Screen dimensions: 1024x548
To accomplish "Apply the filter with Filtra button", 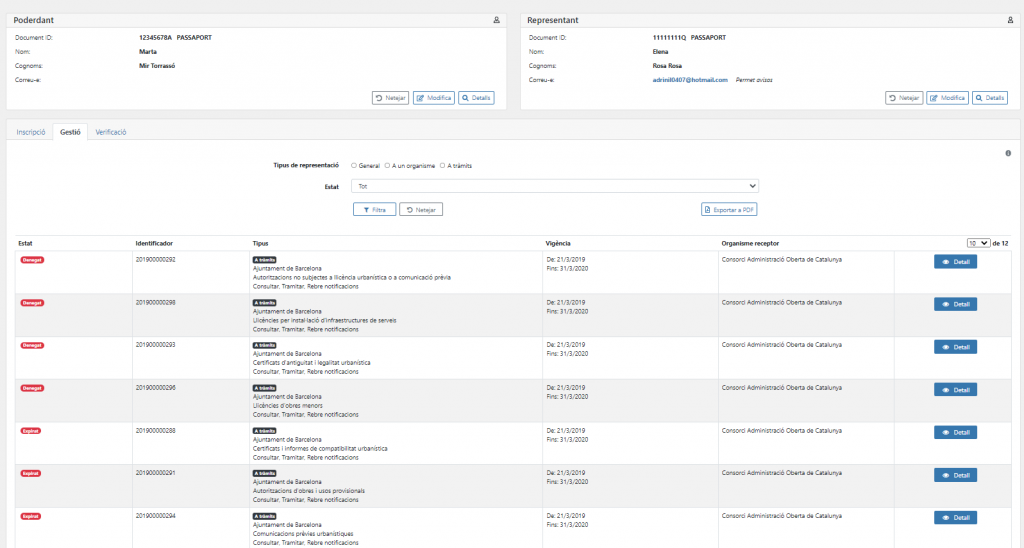I will tap(374, 209).
